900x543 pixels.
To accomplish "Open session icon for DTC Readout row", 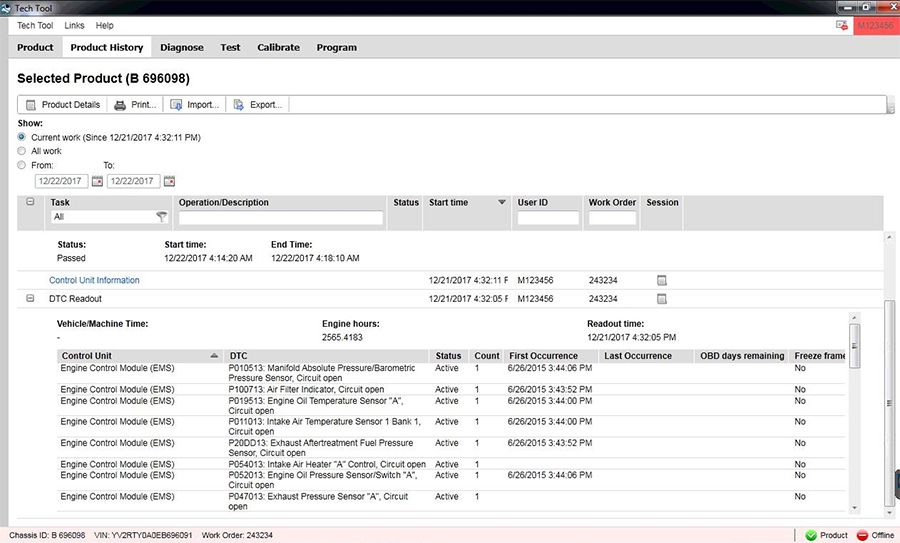I will 661,299.
